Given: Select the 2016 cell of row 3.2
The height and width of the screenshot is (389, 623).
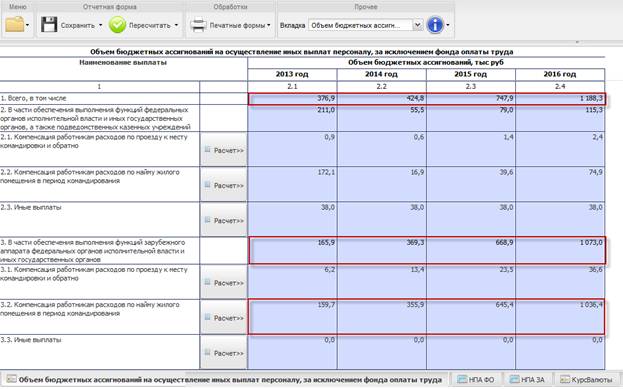Looking at the screenshot, I should (560, 317).
